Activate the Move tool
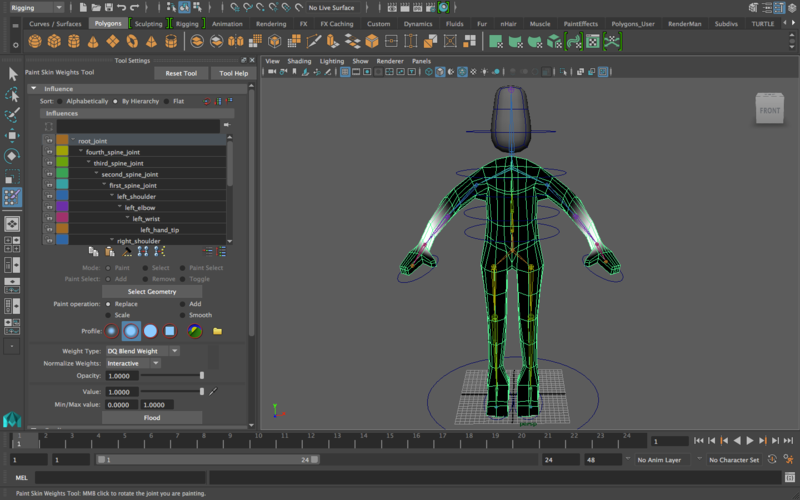Image resolution: width=800 pixels, height=500 pixels. (12, 135)
